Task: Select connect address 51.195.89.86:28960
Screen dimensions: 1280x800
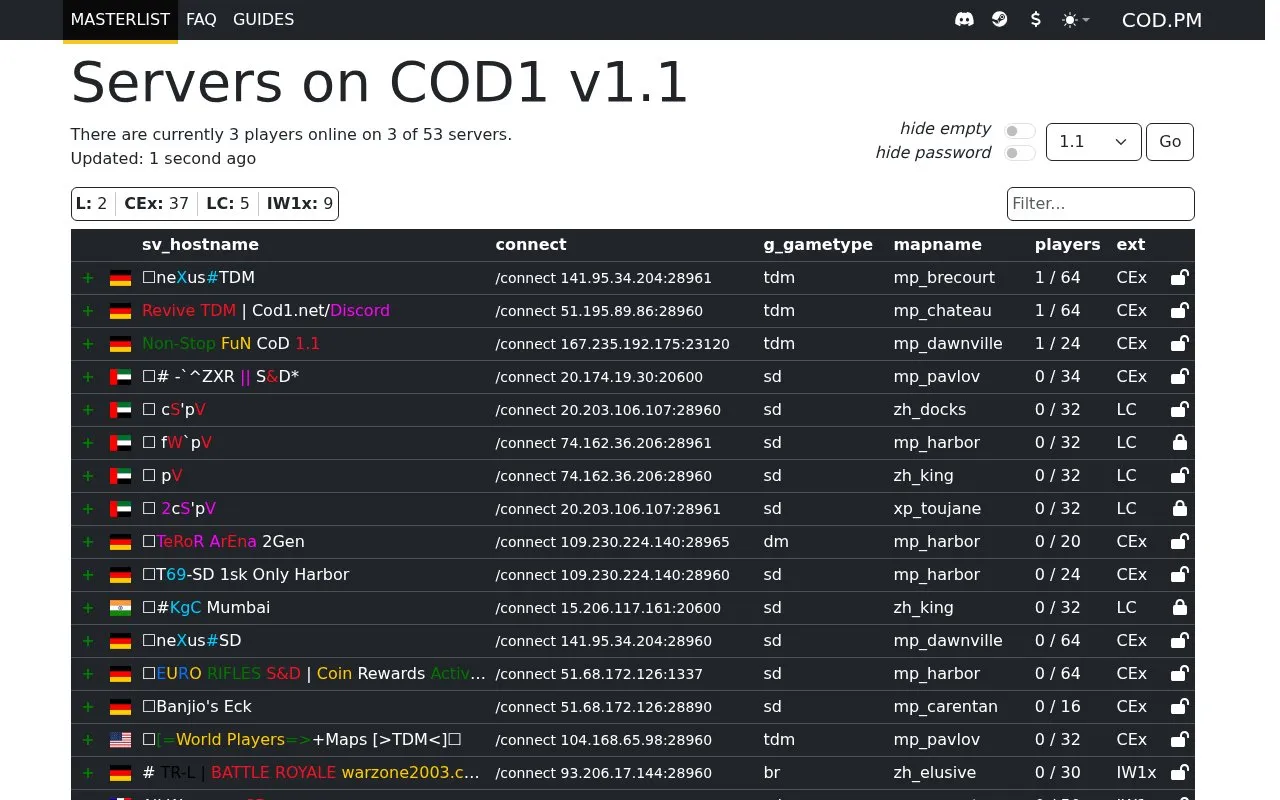Action: 599,311
